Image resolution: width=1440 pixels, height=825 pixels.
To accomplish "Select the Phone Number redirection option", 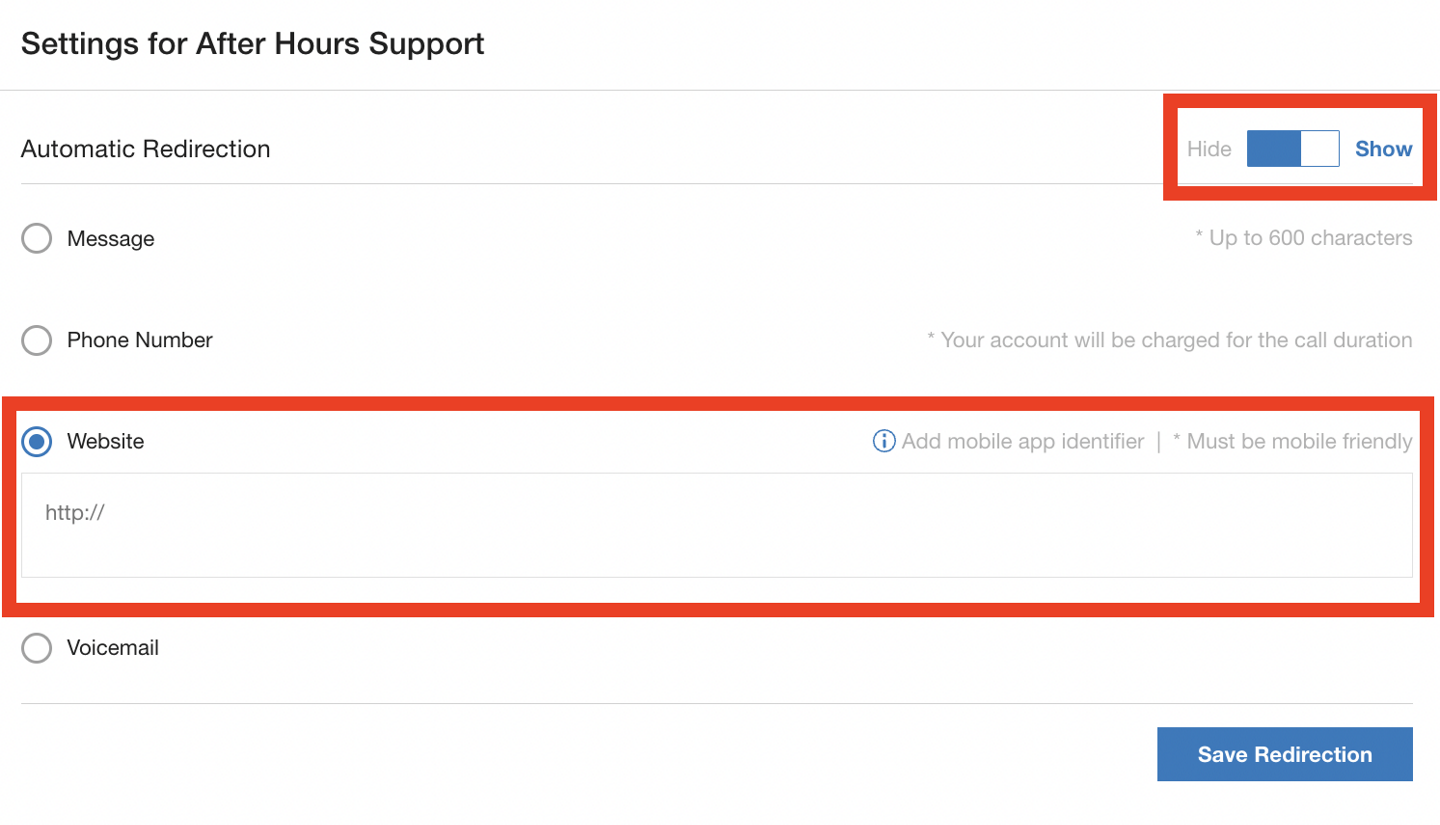I will [36, 340].
